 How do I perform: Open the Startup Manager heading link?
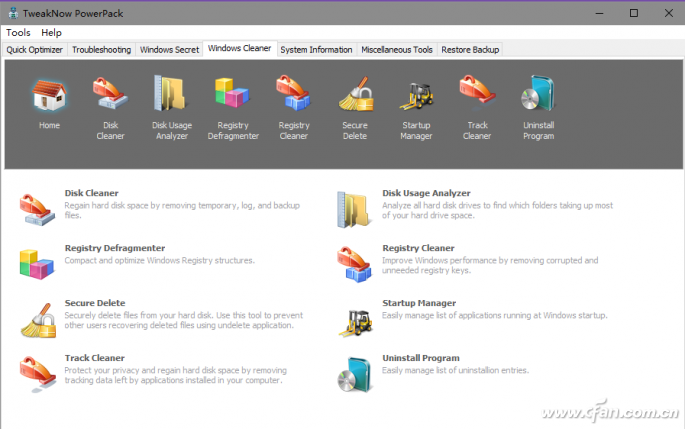tap(419, 303)
